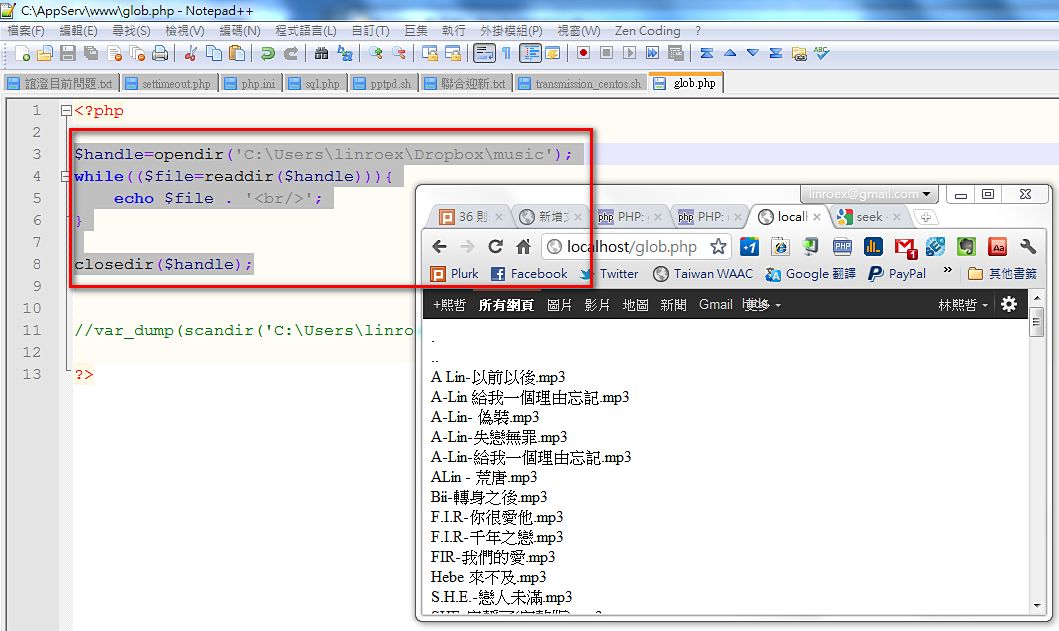This screenshot has height=631, width=1059.
Task: Click the Evernote elephant extension icon
Action: coord(966,247)
